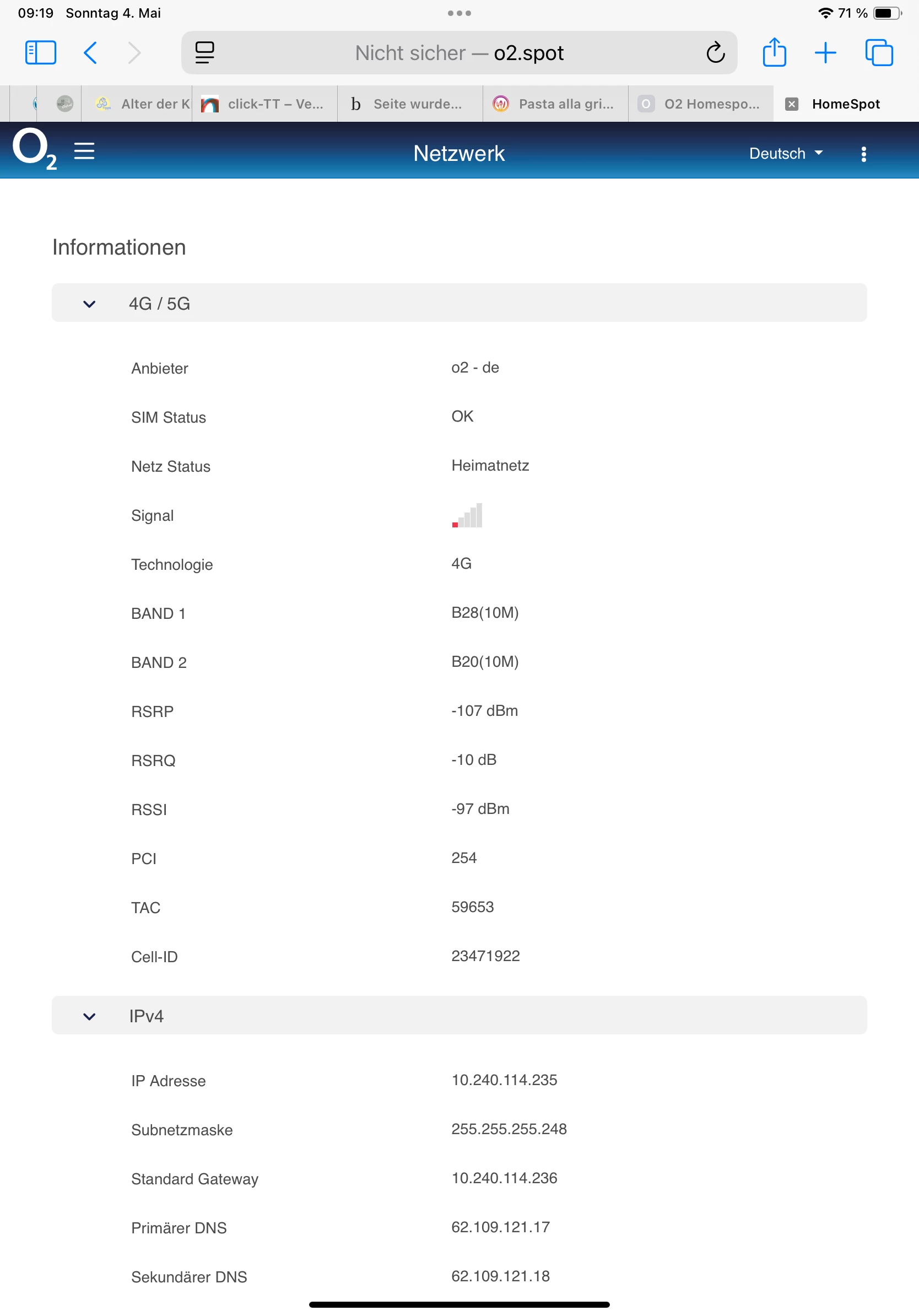Screen dimensions: 919x1316
Task: Click the signal strength bars indicator
Action: [467, 516]
